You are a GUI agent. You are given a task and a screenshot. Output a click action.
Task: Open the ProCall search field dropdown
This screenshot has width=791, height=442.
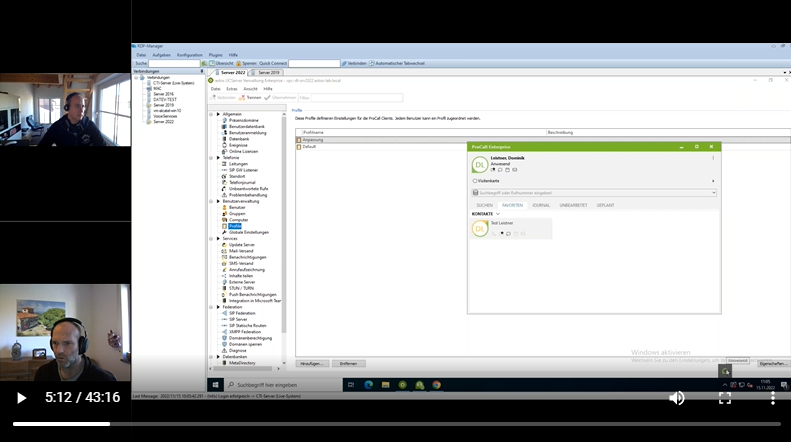pos(713,193)
